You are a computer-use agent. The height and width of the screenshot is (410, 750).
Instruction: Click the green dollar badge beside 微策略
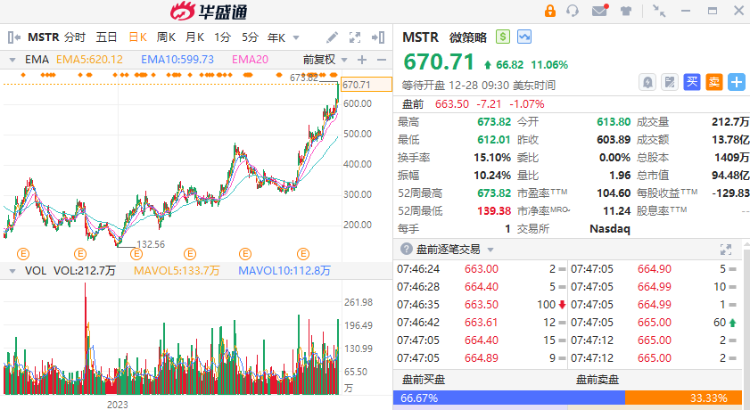pos(503,37)
